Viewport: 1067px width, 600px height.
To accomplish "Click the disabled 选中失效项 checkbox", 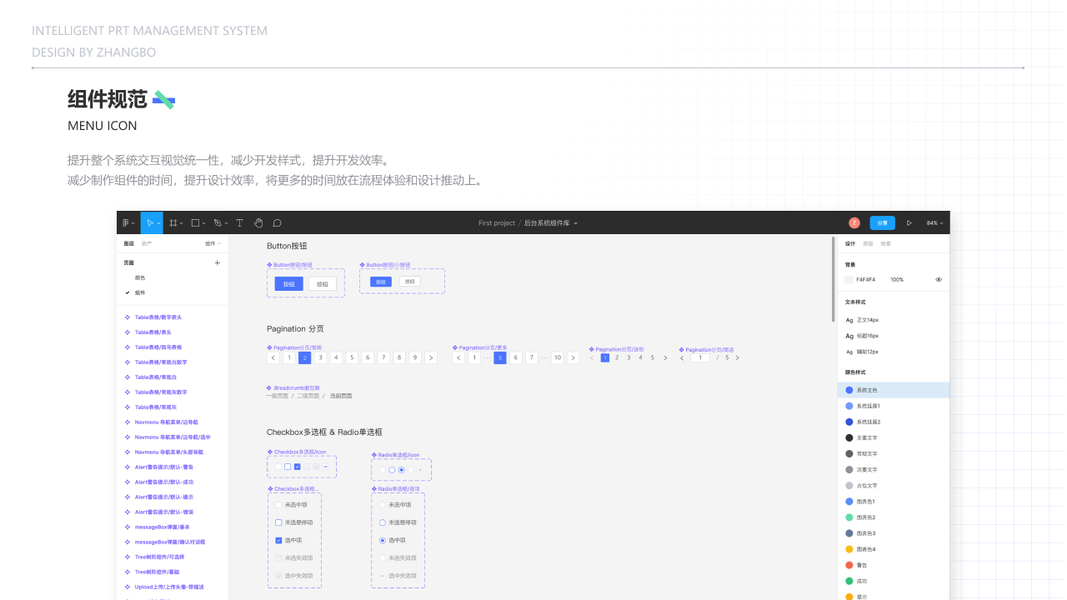I will point(278,576).
